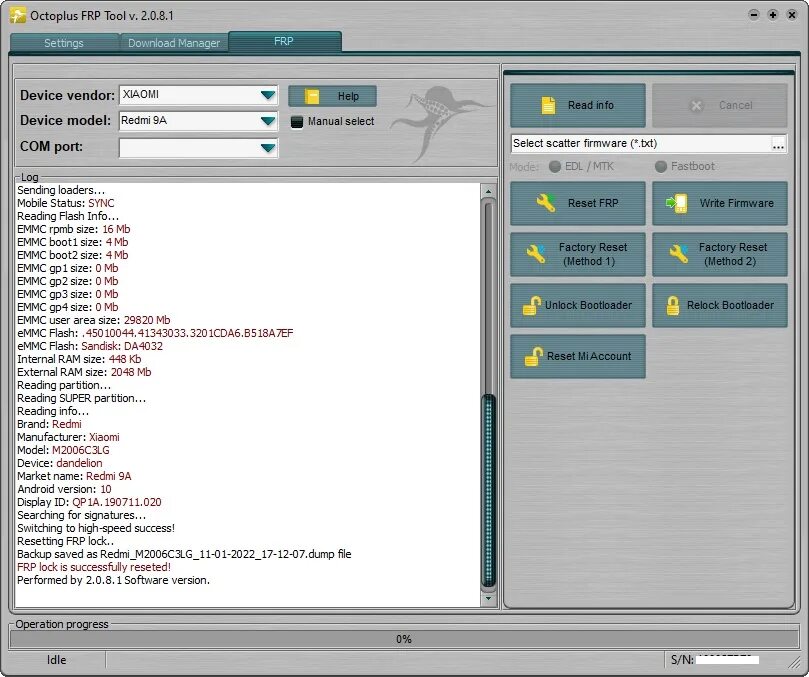Click the S/N label in status bar

(682, 660)
